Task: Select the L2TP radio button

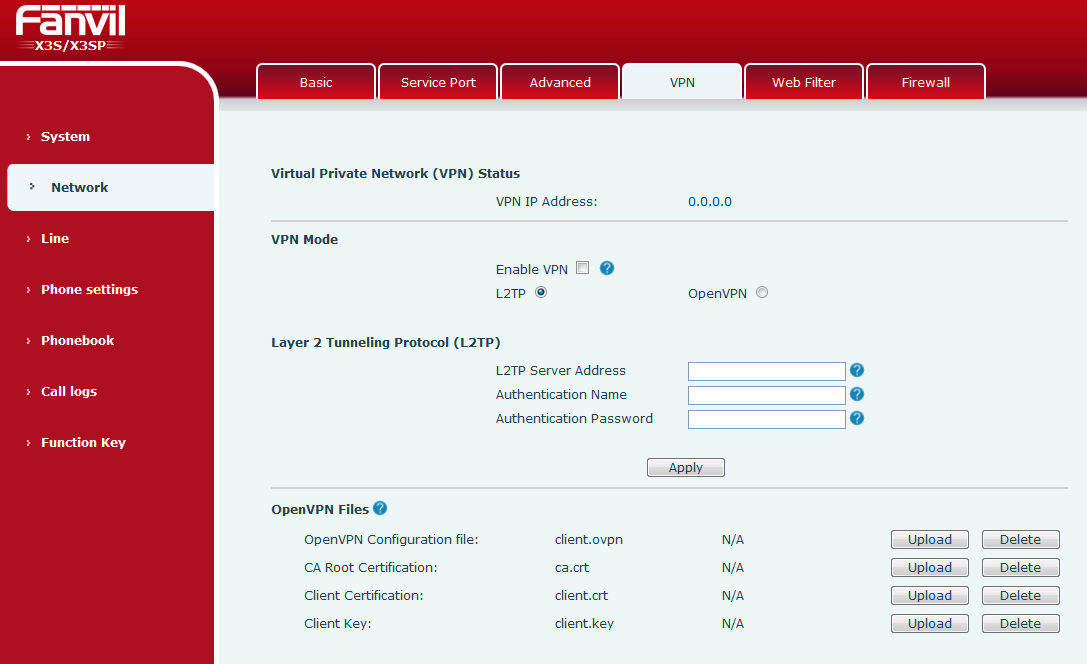Action: tap(541, 292)
